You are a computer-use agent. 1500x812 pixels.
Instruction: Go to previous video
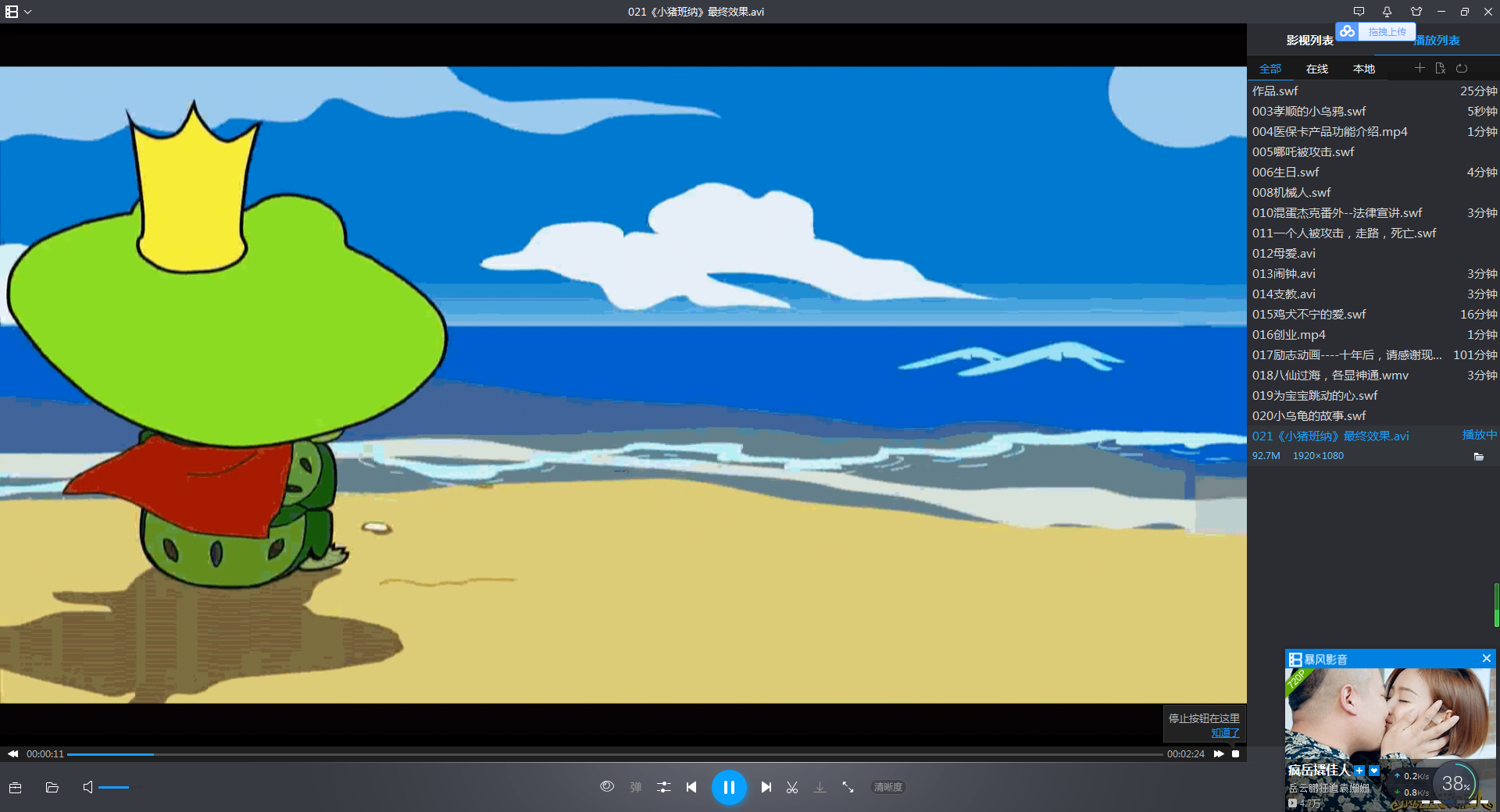691,787
